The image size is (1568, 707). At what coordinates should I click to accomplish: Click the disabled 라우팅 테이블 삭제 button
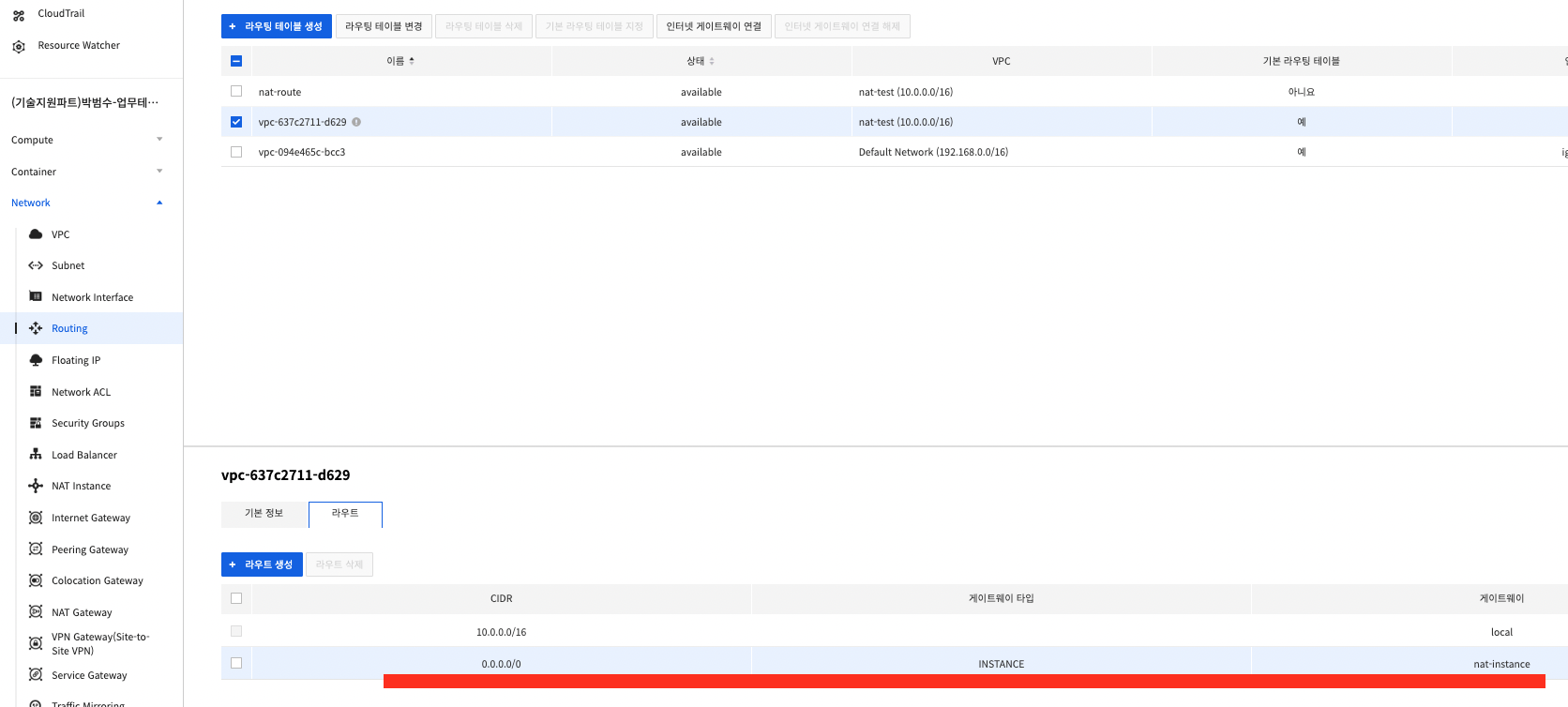(484, 26)
